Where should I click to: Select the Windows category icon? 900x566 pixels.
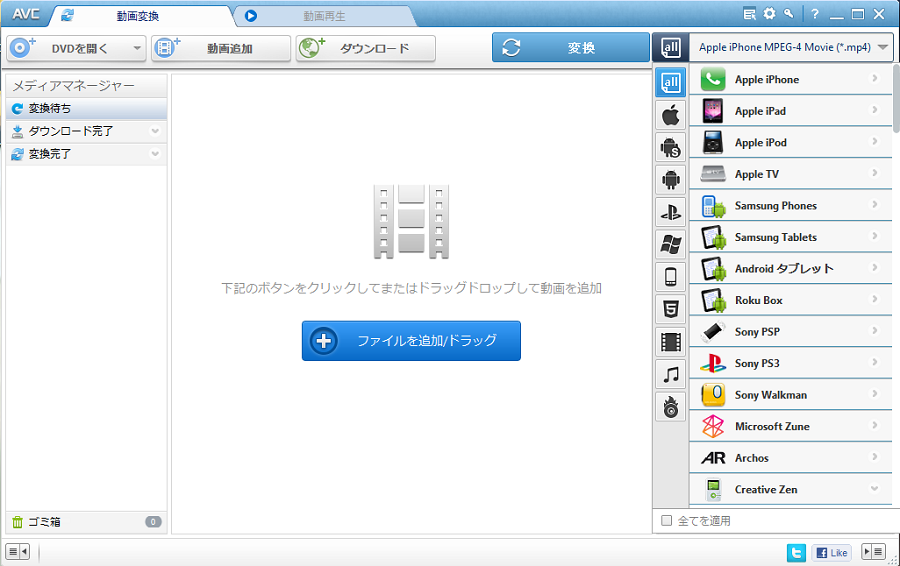coord(670,245)
